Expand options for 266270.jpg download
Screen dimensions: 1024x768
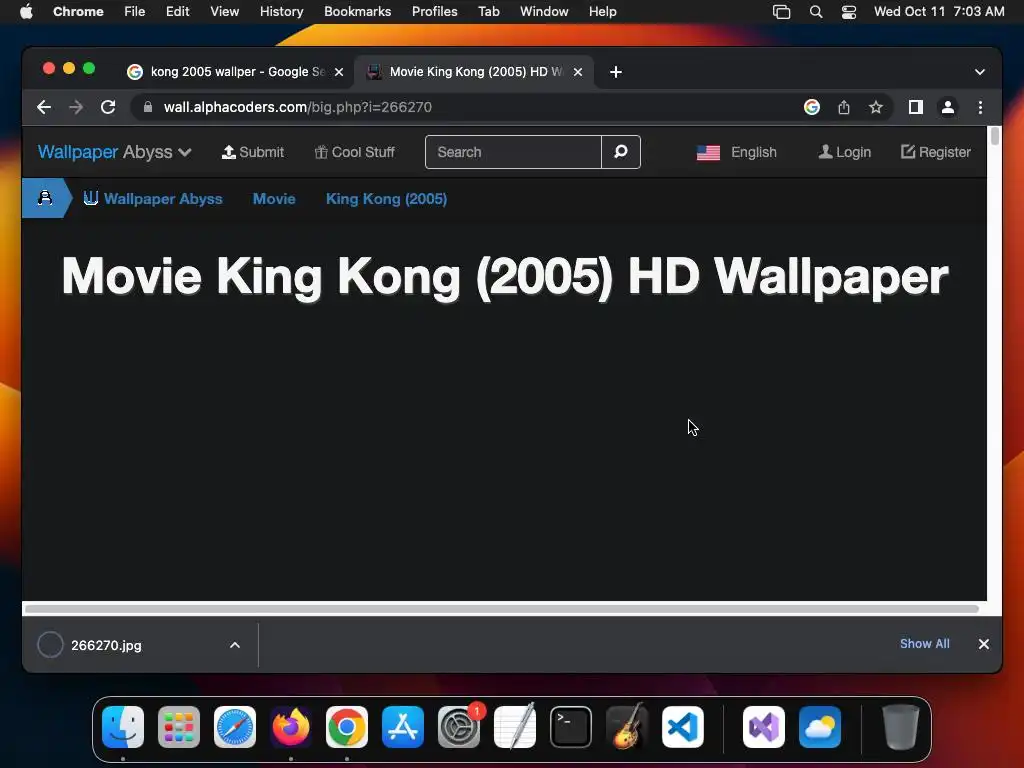point(234,645)
